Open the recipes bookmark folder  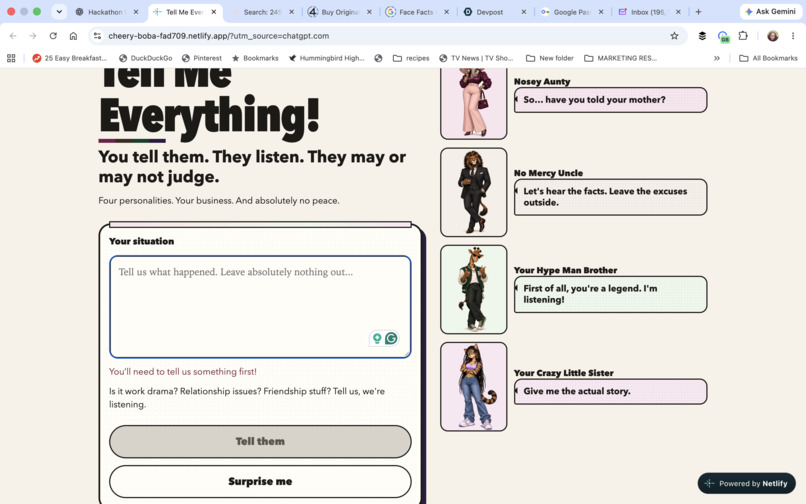click(411, 58)
